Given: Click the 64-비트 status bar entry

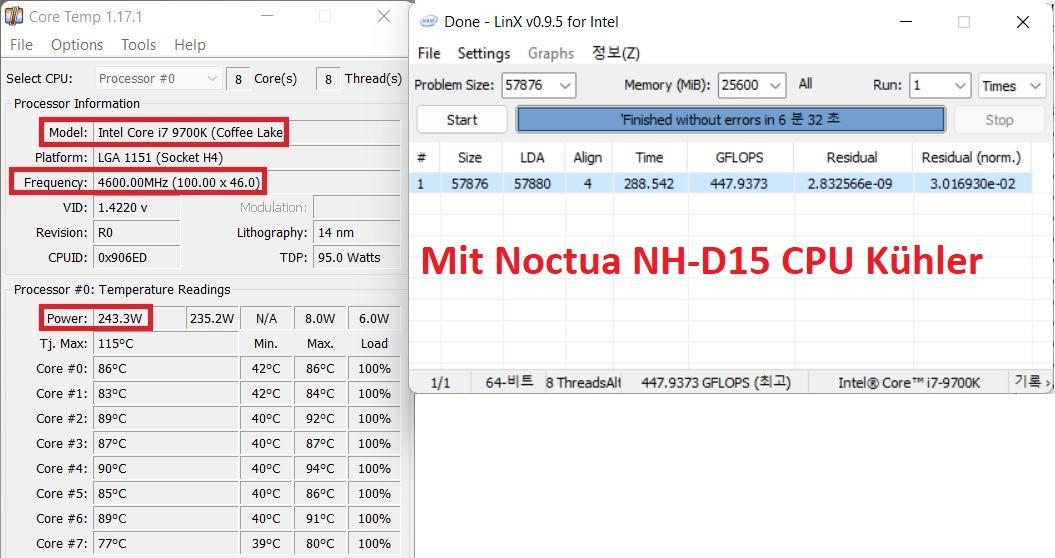Looking at the screenshot, I should tap(509, 382).
